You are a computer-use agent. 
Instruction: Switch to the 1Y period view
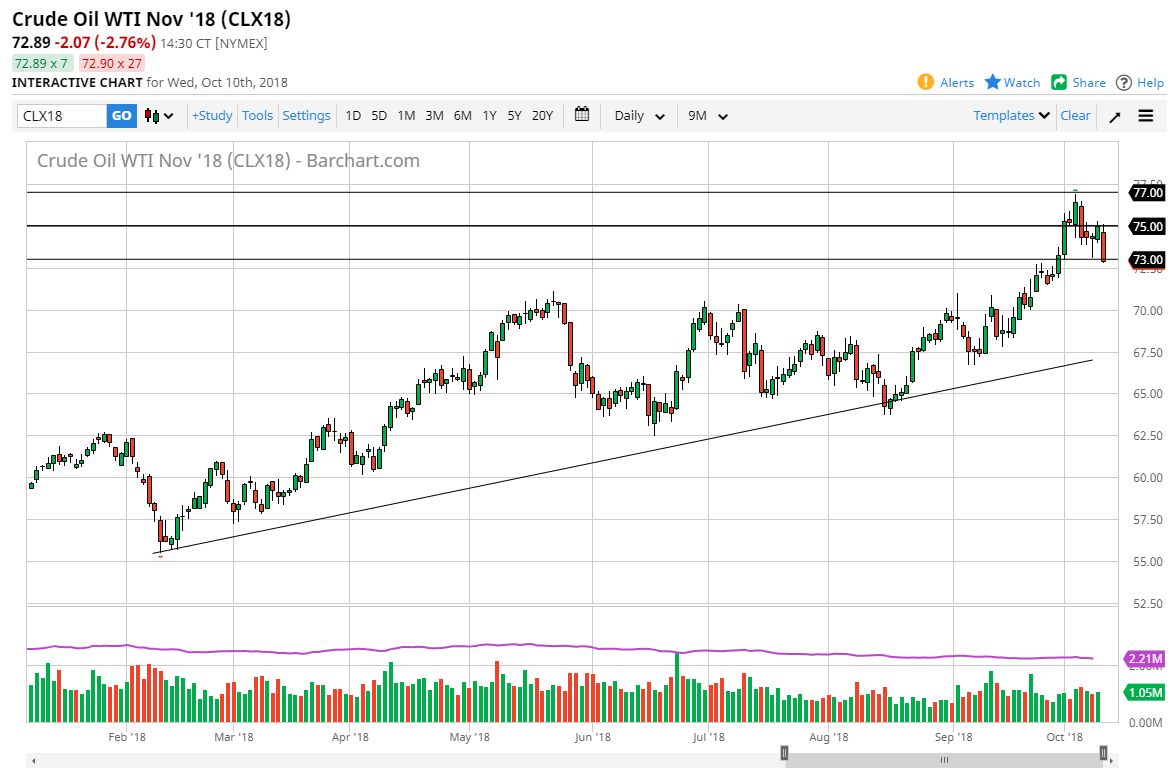point(489,115)
